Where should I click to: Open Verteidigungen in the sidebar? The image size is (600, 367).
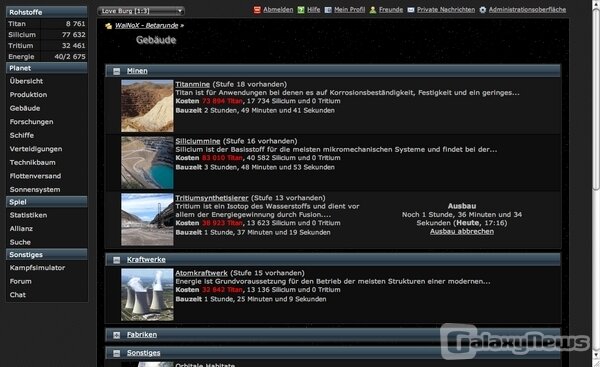coord(36,149)
